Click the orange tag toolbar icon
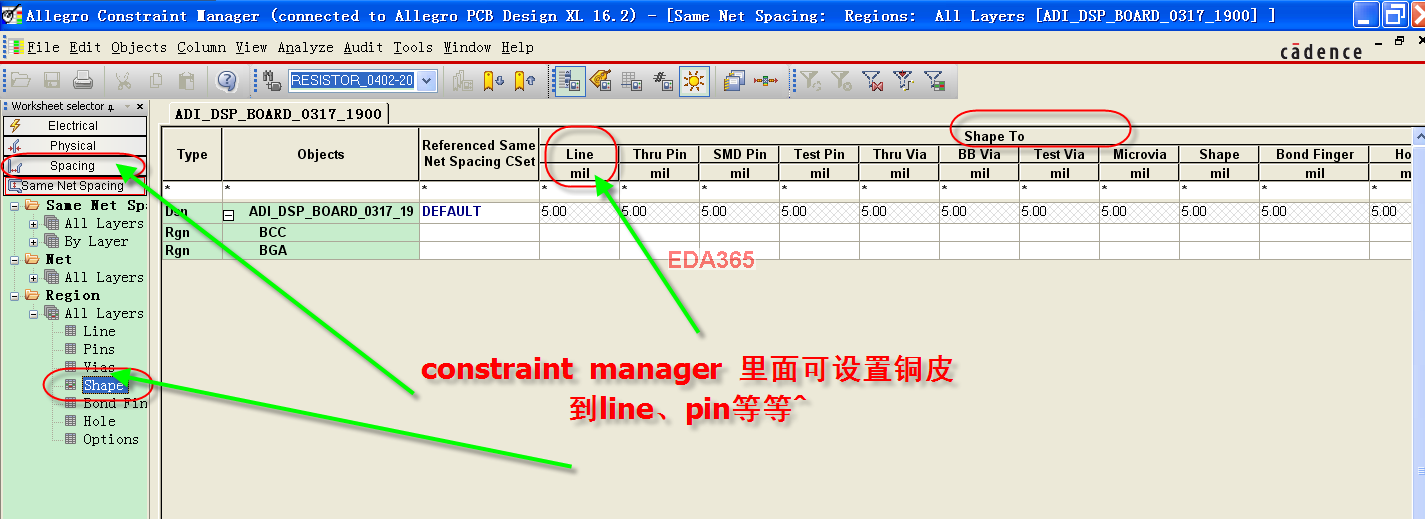The height and width of the screenshot is (519, 1425). (x=600, y=81)
